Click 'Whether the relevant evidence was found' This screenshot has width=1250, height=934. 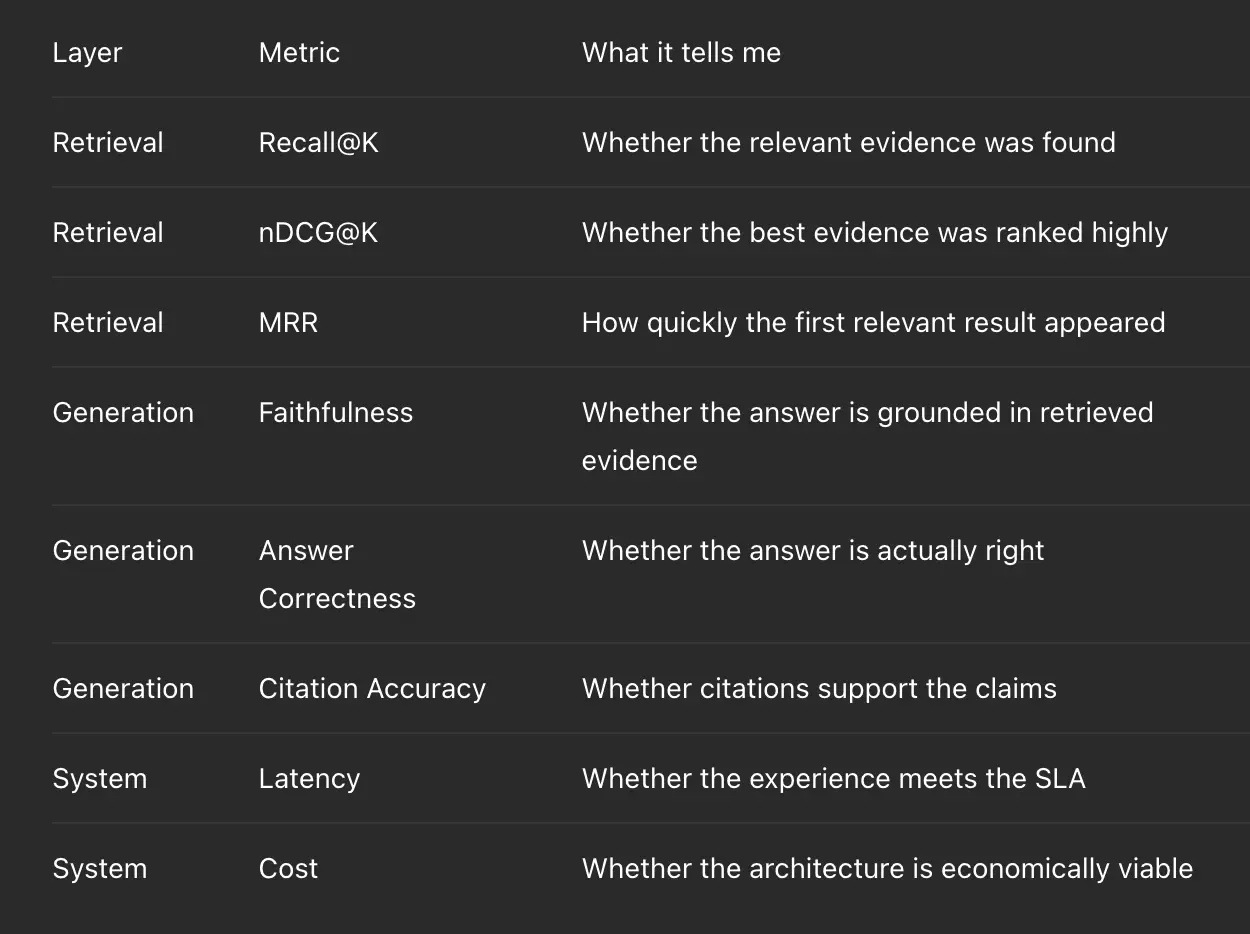click(849, 143)
